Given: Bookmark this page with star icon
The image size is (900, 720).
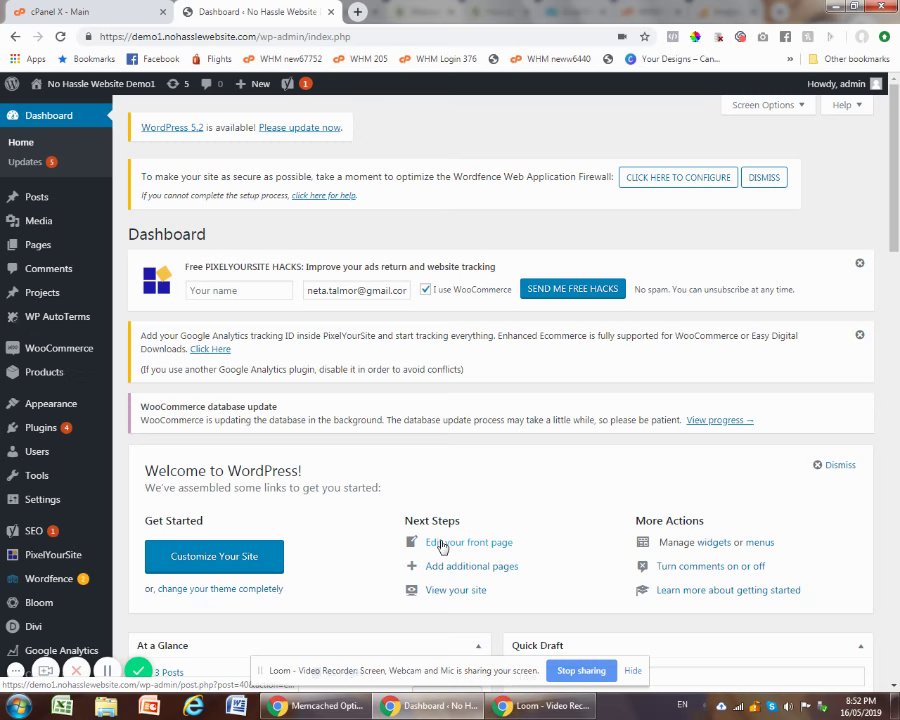Looking at the screenshot, I should (645, 37).
